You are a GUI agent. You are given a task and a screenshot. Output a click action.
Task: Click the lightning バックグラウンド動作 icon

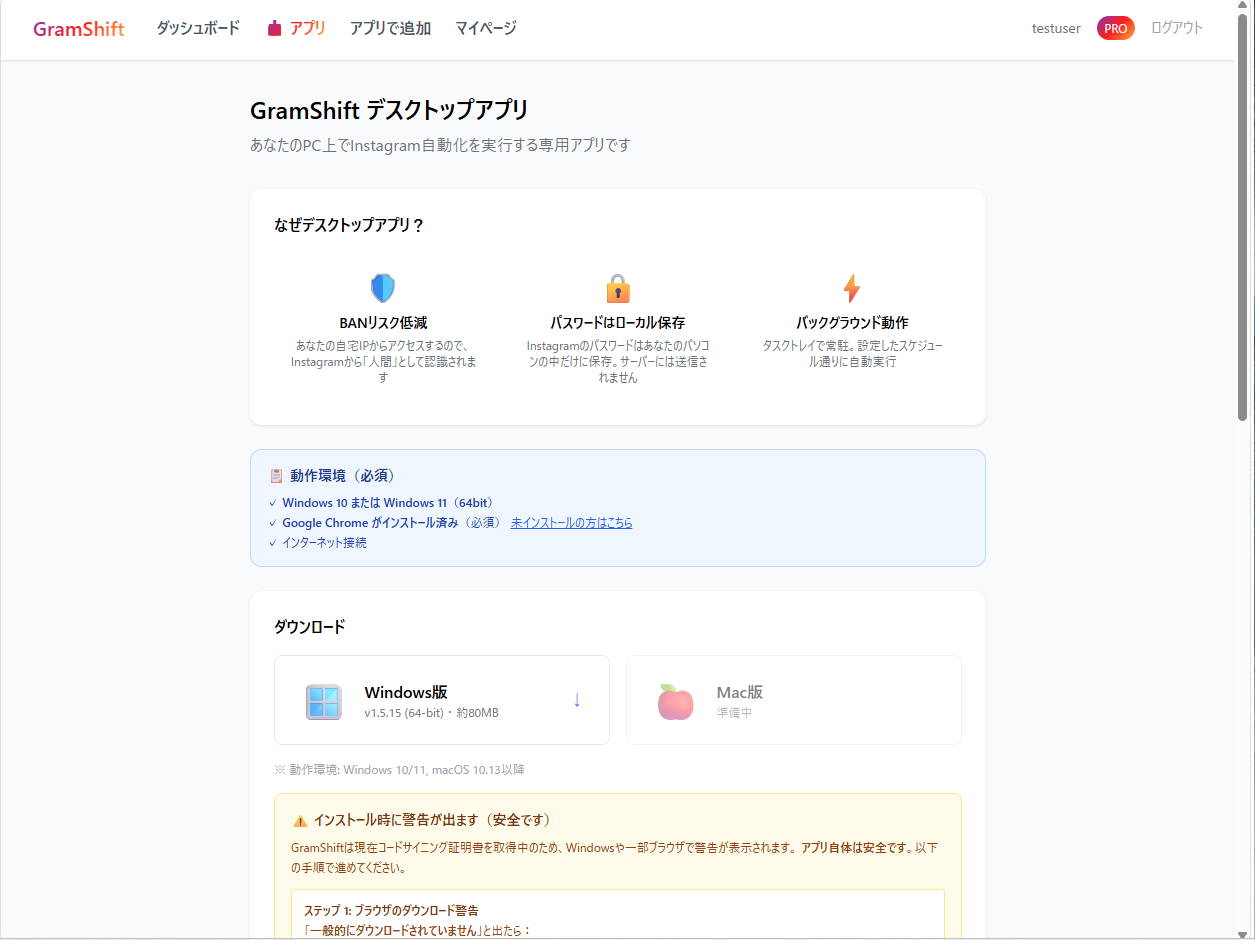[x=852, y=288]
